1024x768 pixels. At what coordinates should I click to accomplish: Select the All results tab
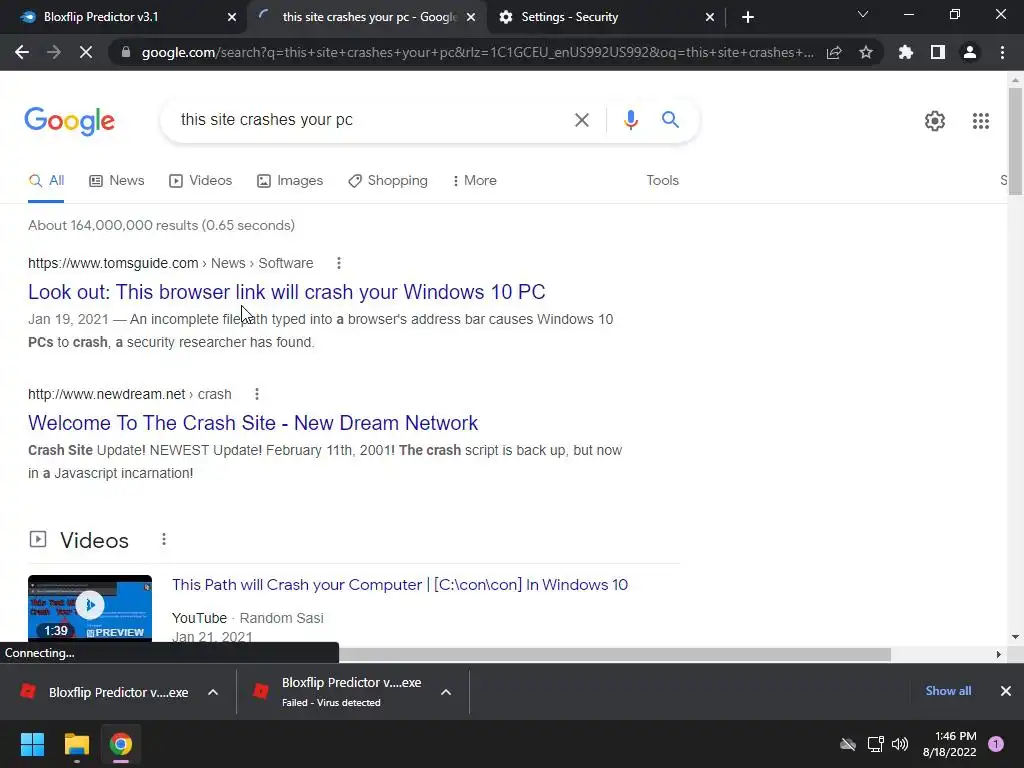[46, 181]
